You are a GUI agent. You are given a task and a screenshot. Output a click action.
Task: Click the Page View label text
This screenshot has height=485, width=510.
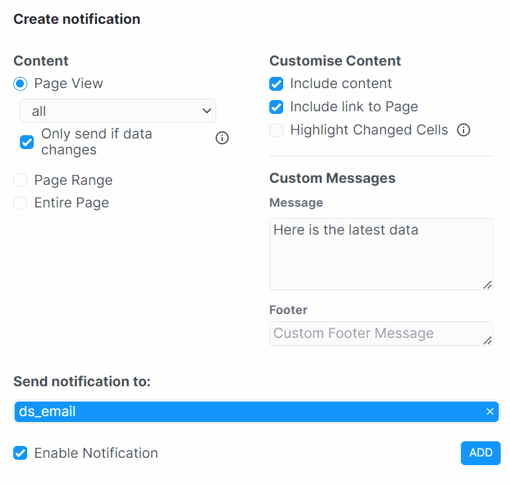click(69, 83)
